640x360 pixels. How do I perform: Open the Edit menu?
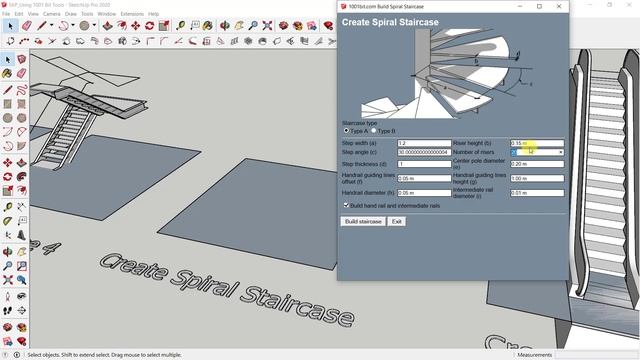coord(19,14)
